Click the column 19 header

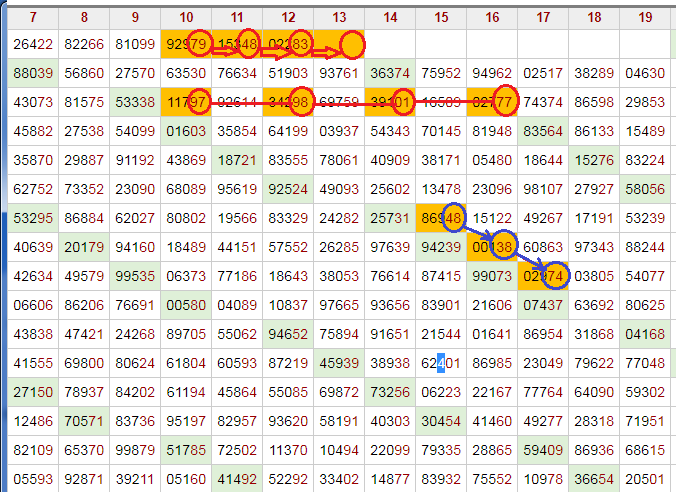click(x=644, y=17)
